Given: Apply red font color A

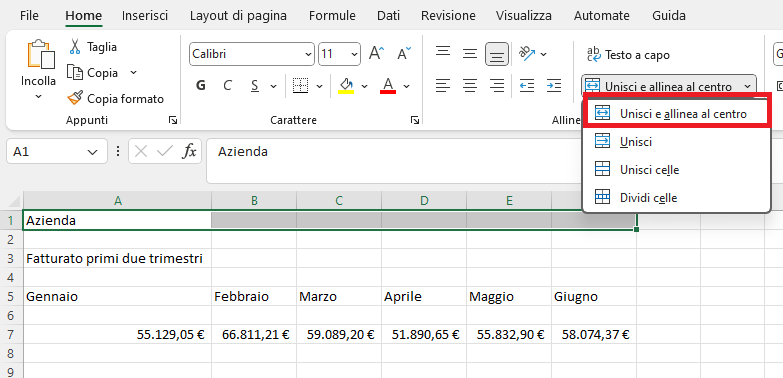Looking at the screenshot, I should tap(388, 86).
